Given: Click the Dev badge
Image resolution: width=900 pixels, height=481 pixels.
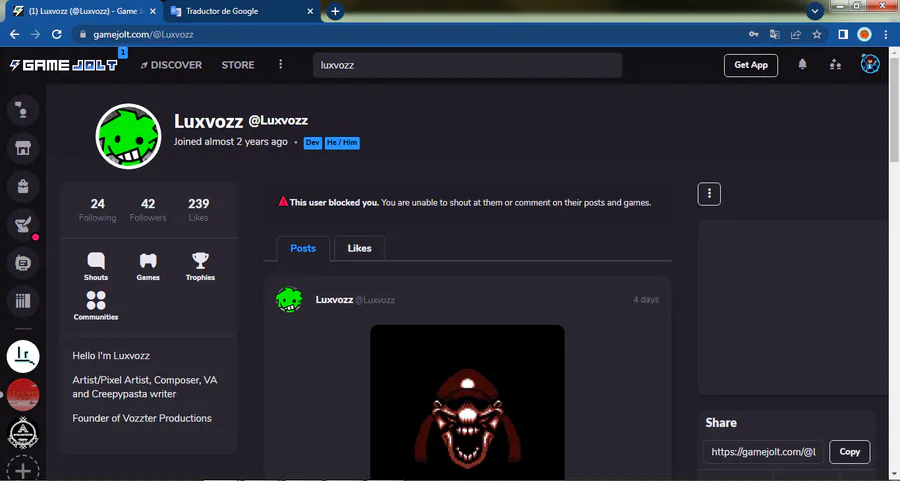Looking at the screenshot, I should click(313, 143).
